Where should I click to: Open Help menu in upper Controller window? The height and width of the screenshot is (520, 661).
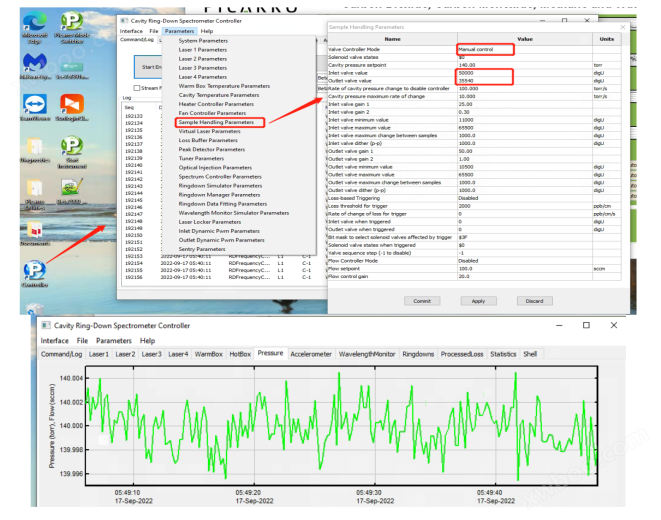207,31
